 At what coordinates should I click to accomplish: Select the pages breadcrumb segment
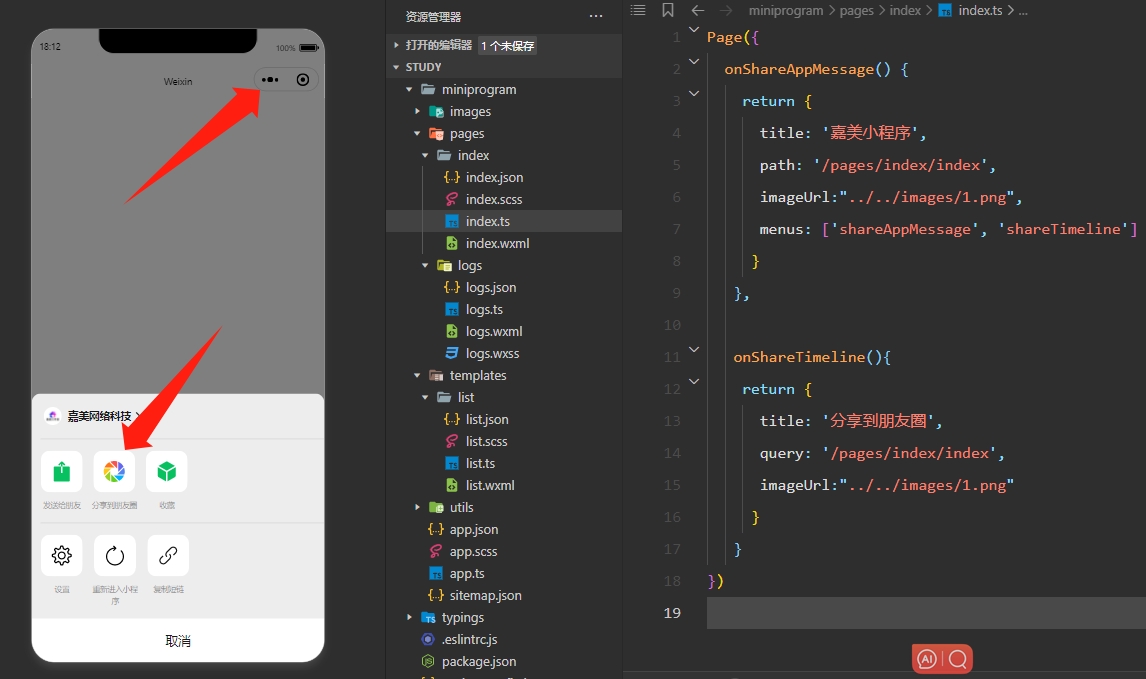[855, 10]
